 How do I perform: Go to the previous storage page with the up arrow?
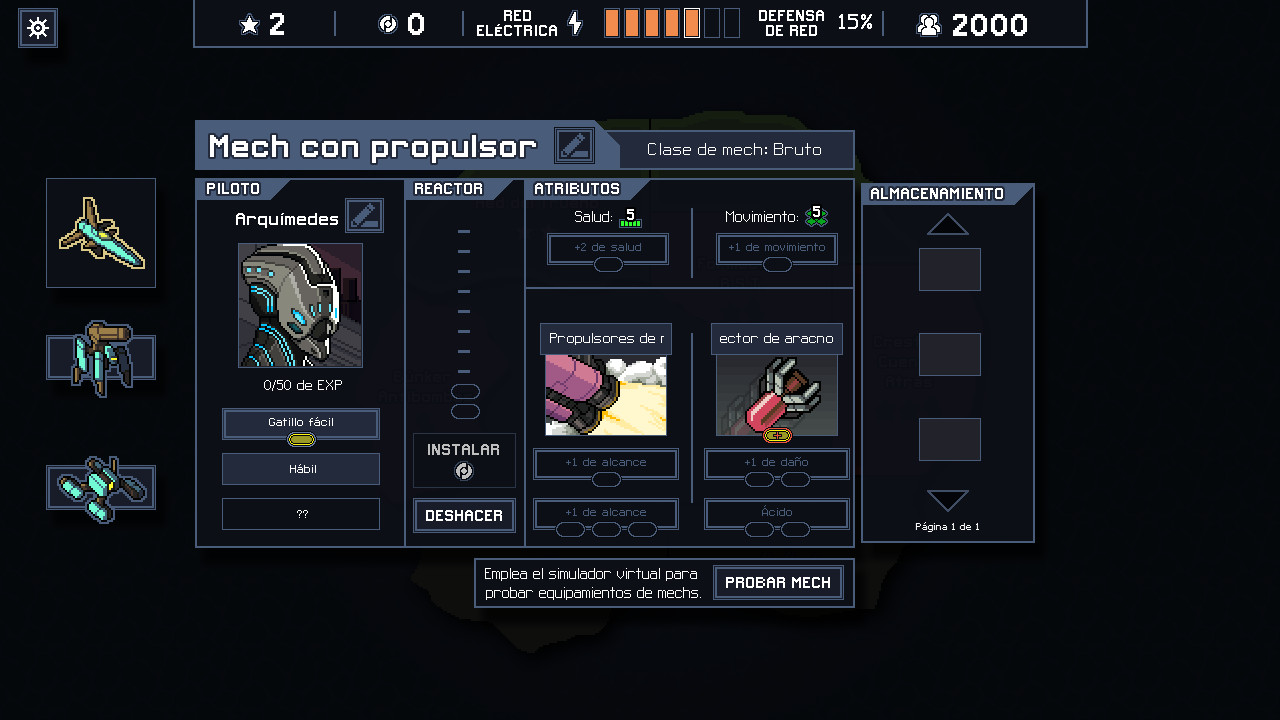point(948,224)
